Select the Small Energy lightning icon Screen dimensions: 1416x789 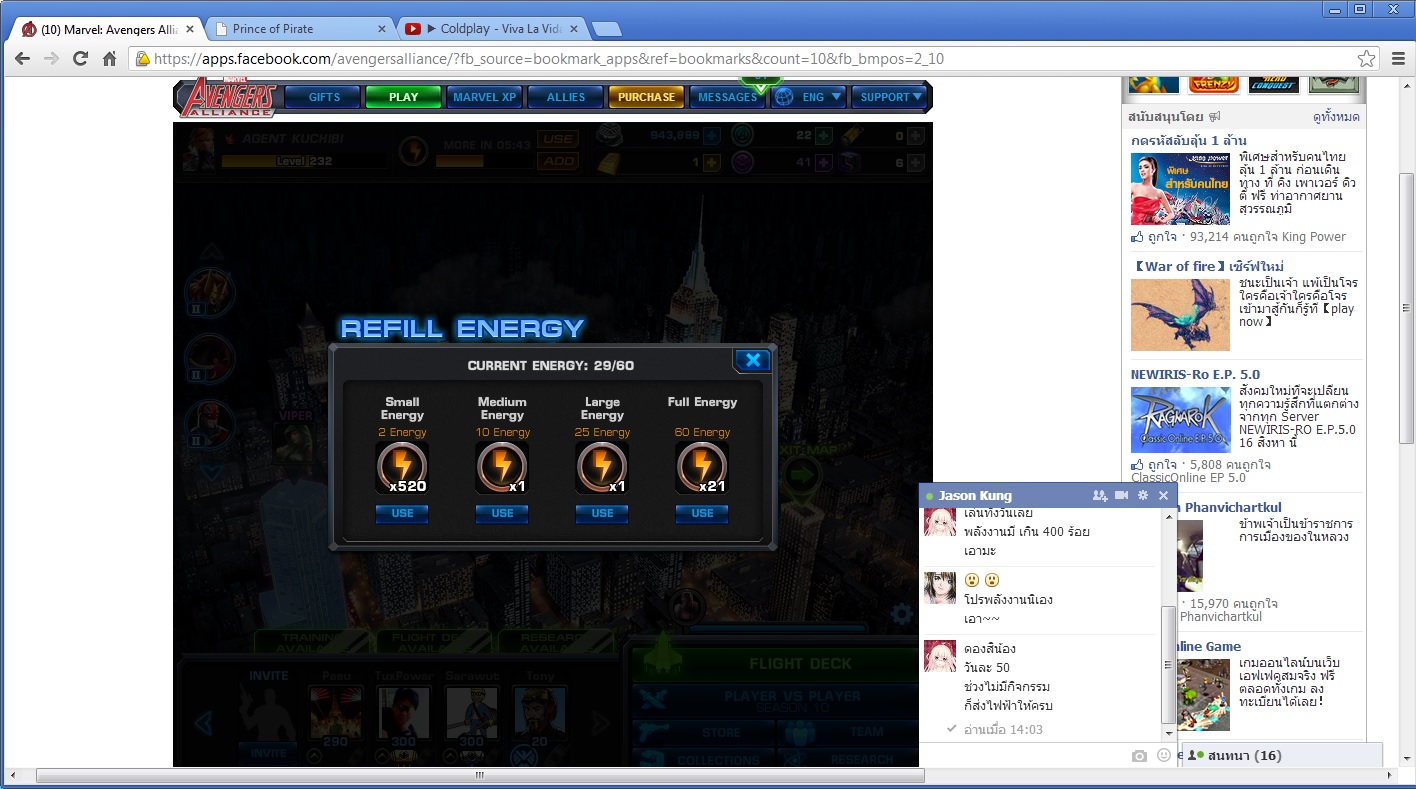pos(402,468)
